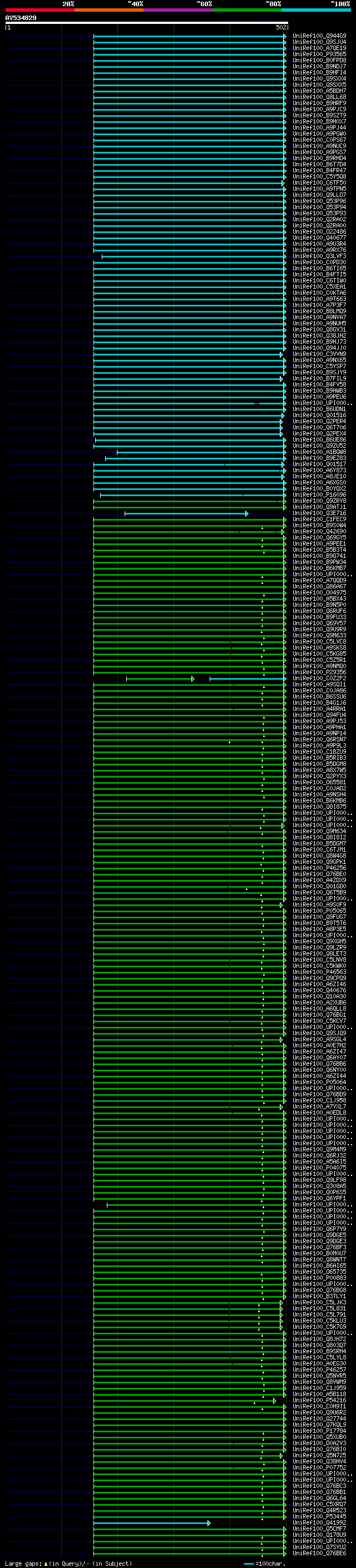The width and height of the screenshot is (356, 1568).
Task: Select the UniRef100_C6TF50 label
Action: pyautogui.click(x=319, y=182)
